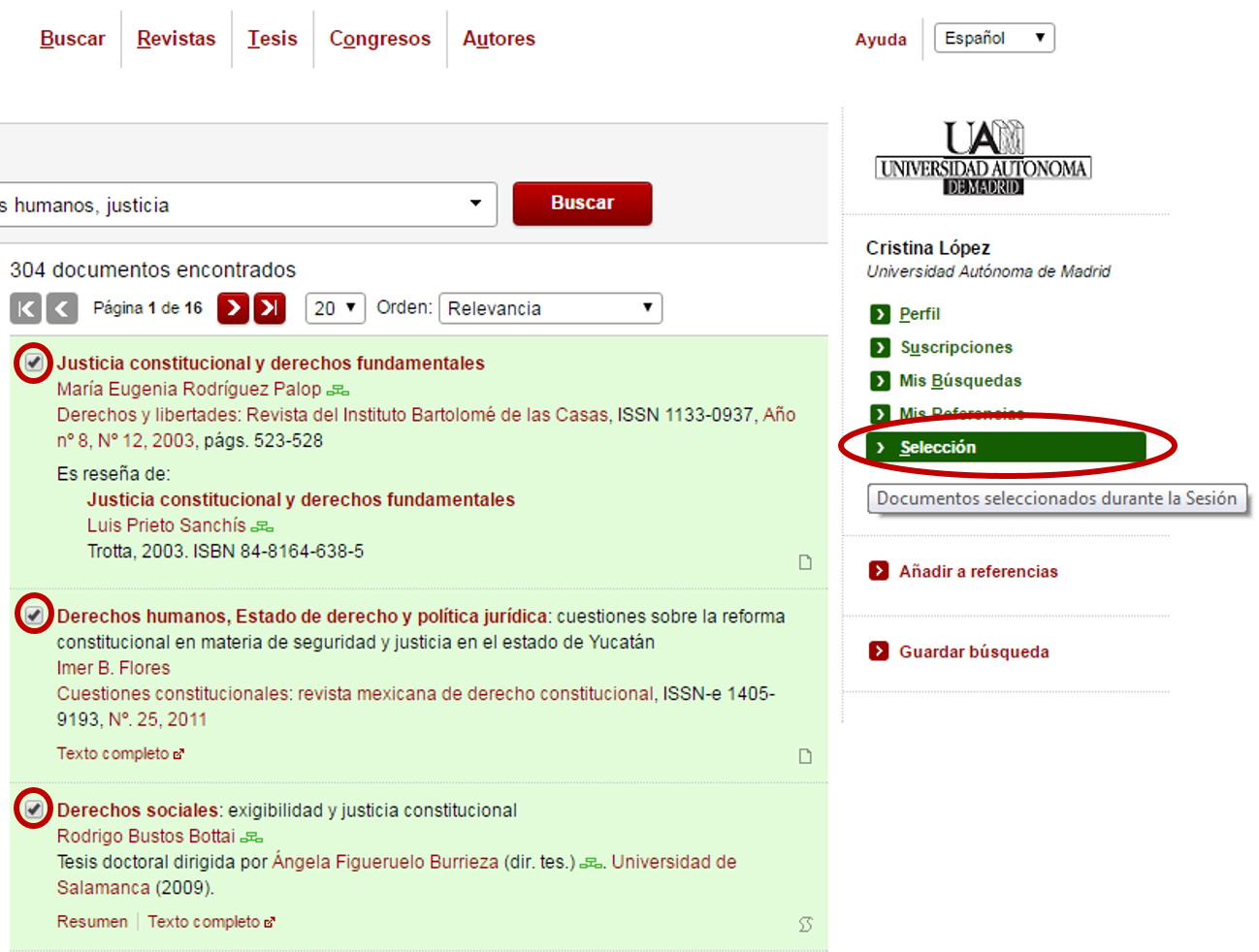Open the Ayuda link
The height and width of the screenshot is (952, 1259).
[x=881, y=40]
